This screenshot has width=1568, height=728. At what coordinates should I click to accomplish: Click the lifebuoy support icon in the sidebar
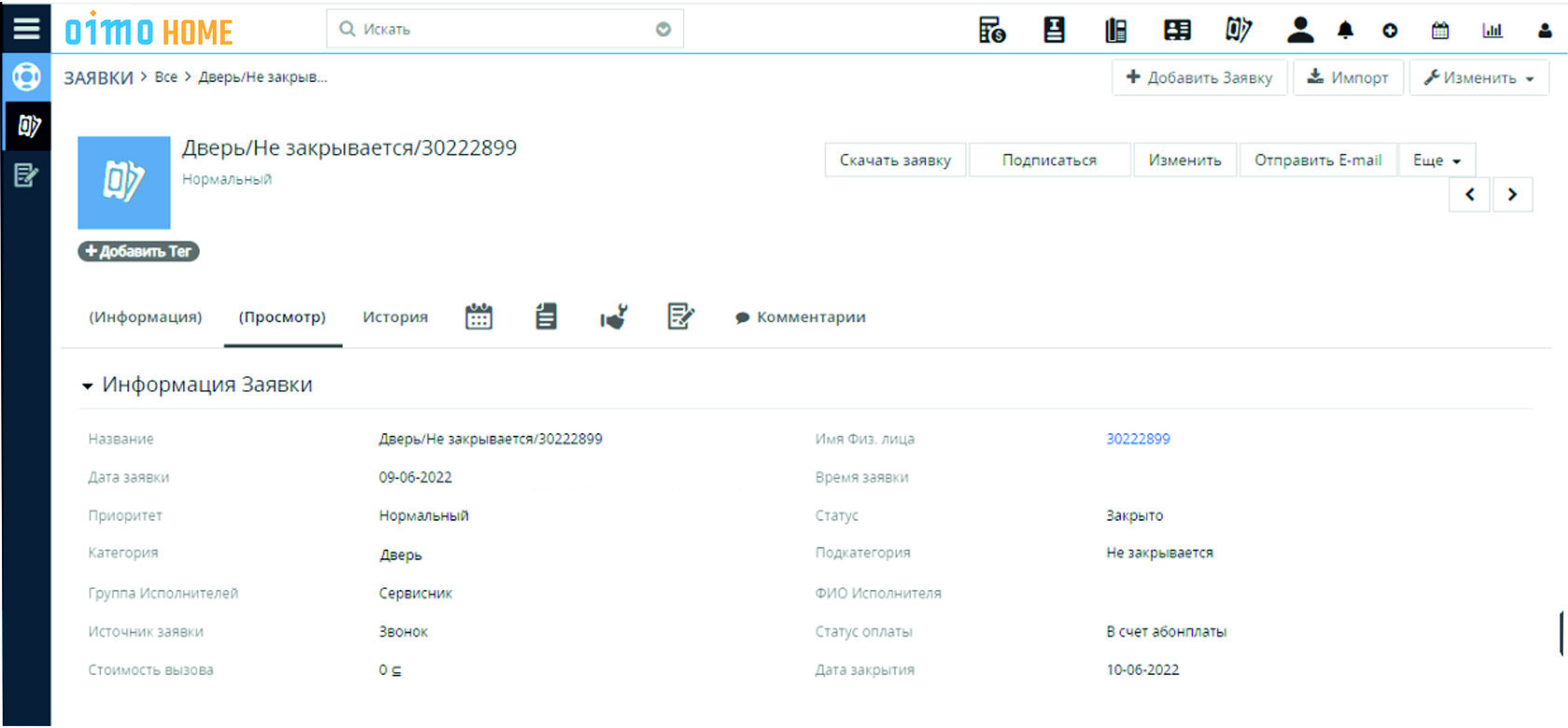[26, 77]
